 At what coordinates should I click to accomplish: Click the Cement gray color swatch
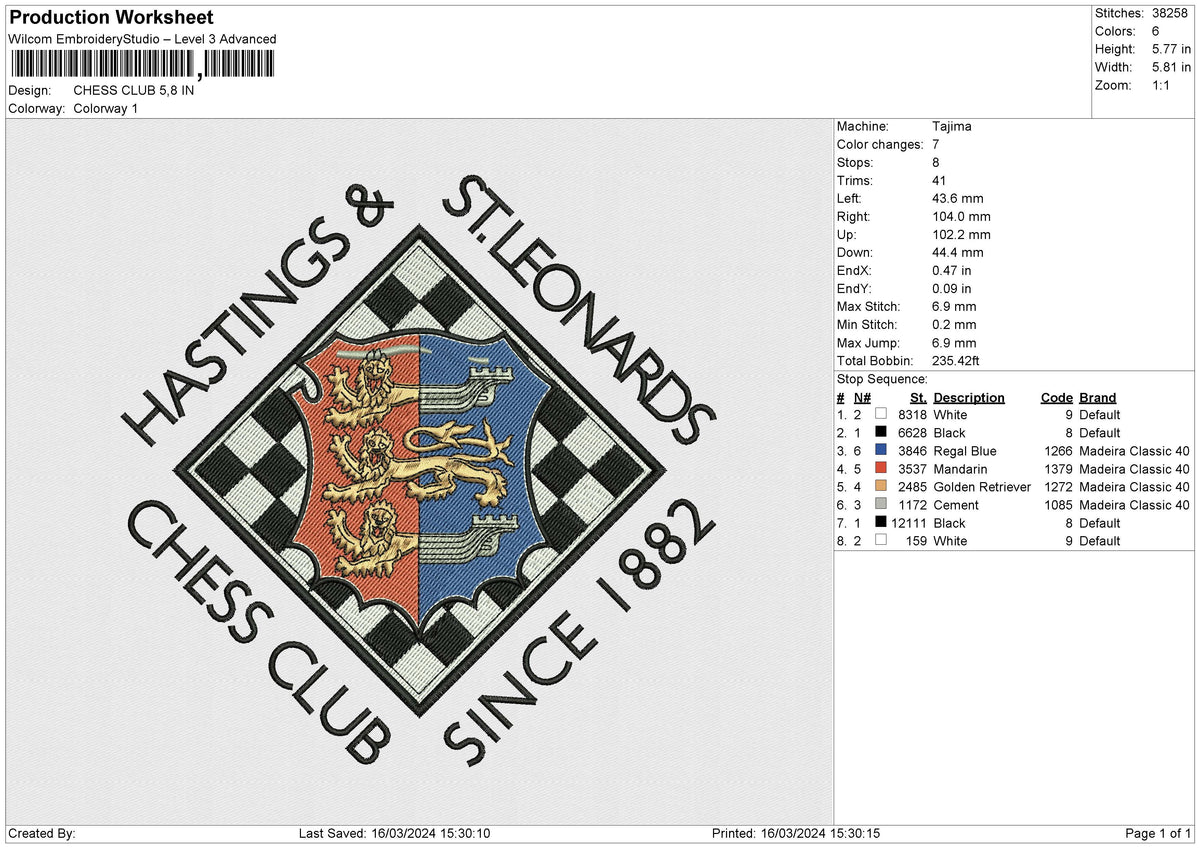[x=881, y=504]
